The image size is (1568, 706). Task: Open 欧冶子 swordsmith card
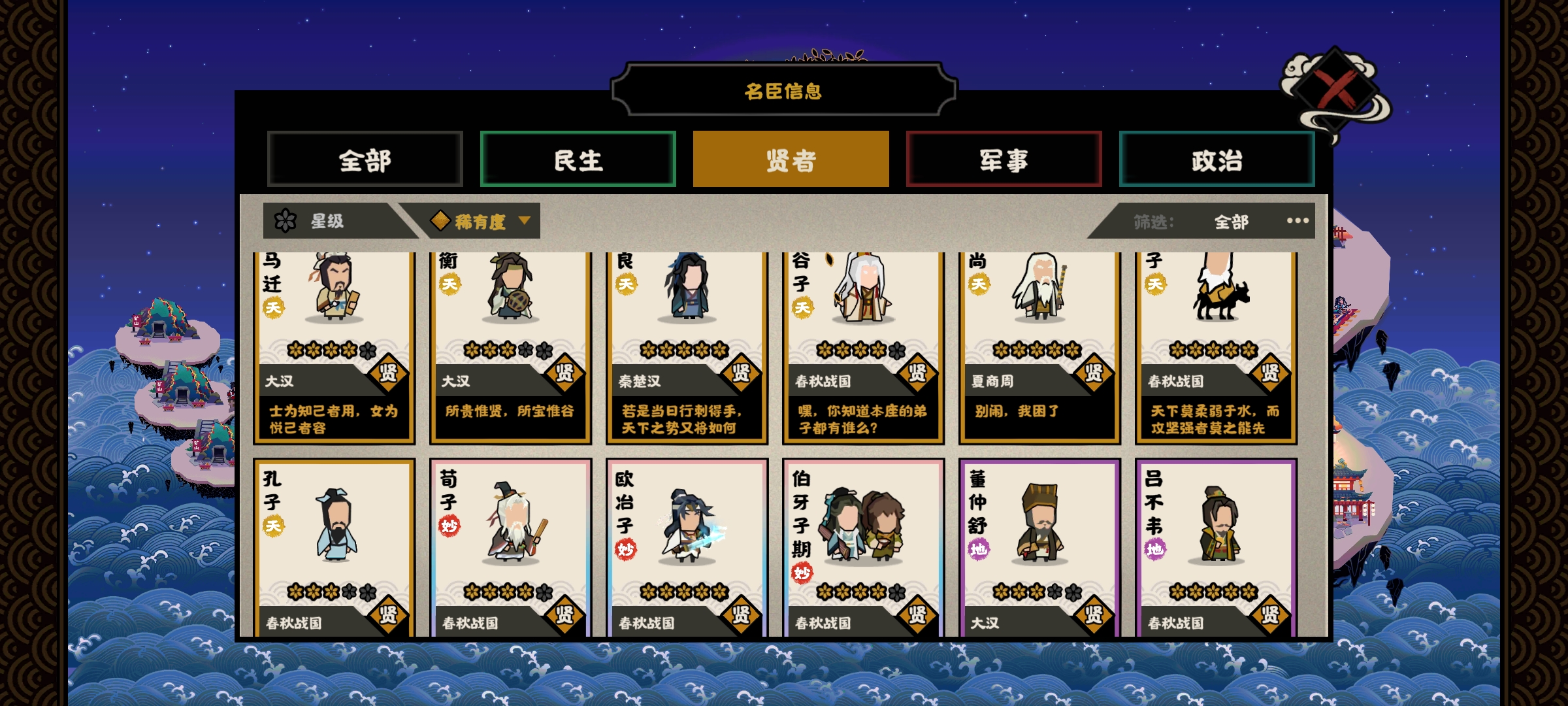coord(687,548)
